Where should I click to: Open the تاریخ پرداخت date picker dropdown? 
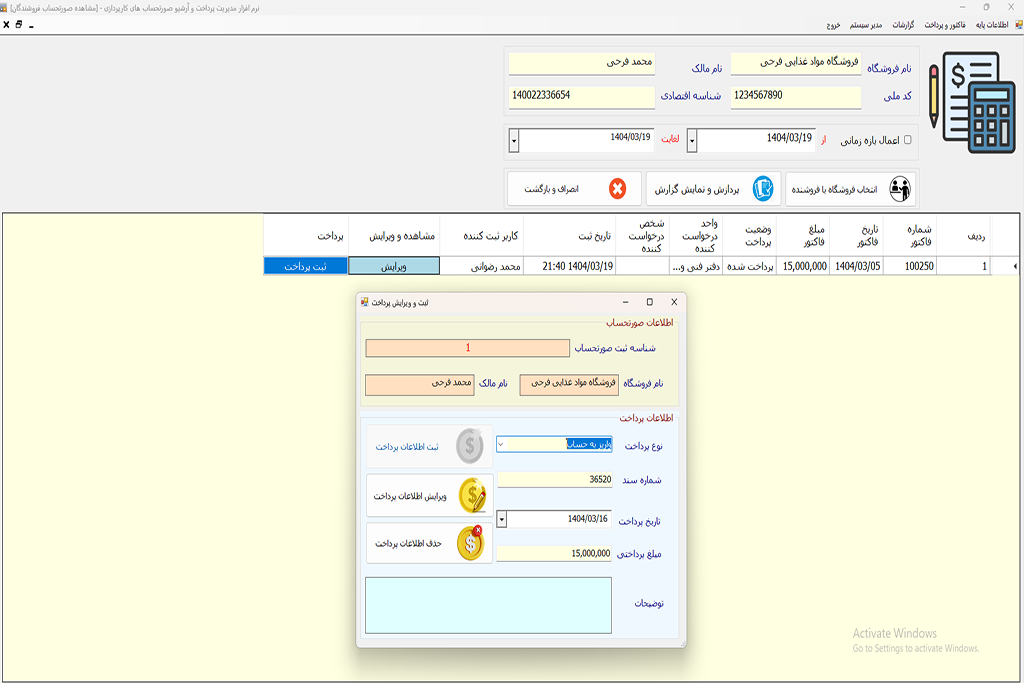(x=502, y=520)
